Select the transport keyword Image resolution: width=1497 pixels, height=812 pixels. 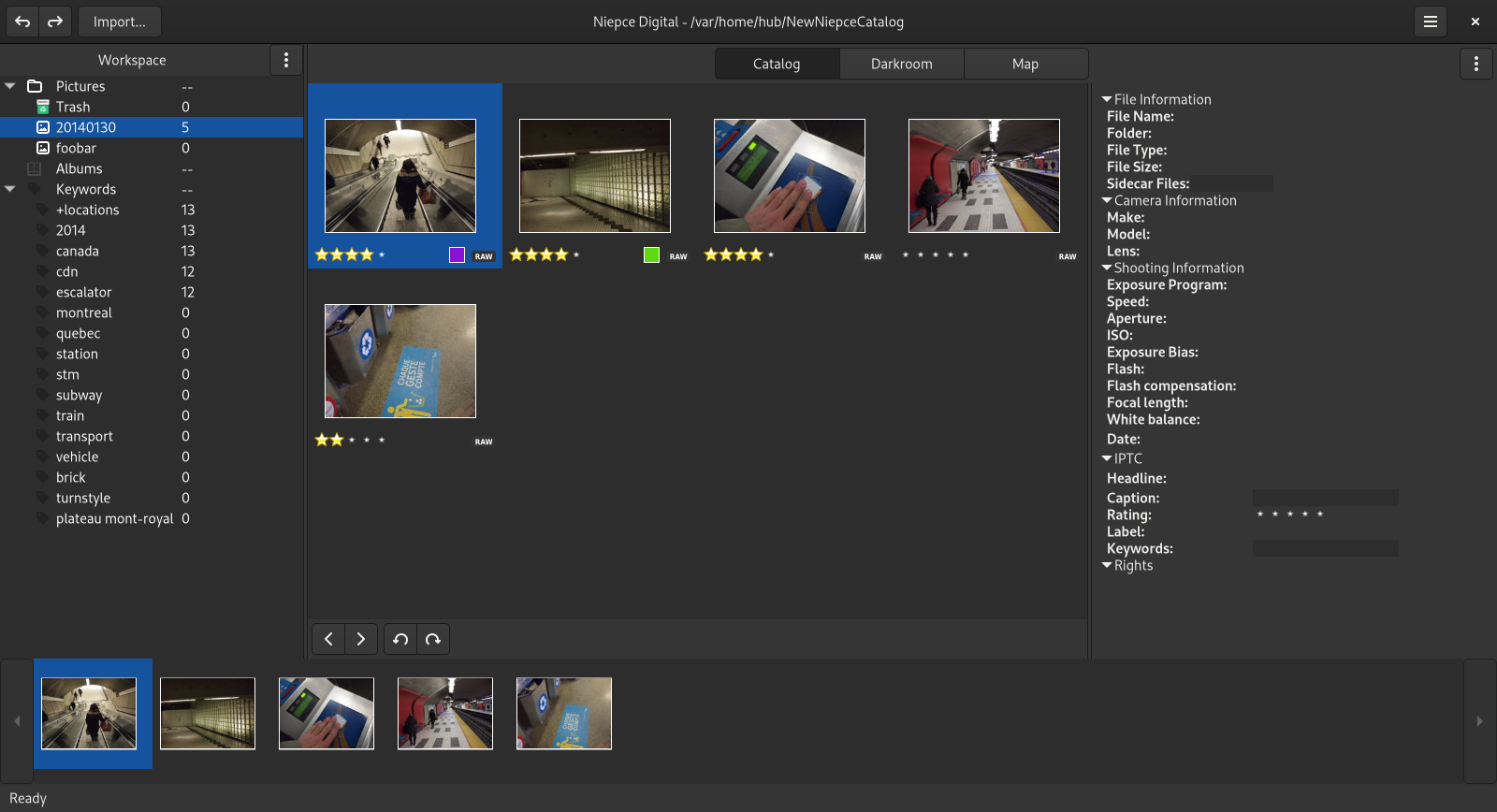pyautogui.click(x=84, y=436)
